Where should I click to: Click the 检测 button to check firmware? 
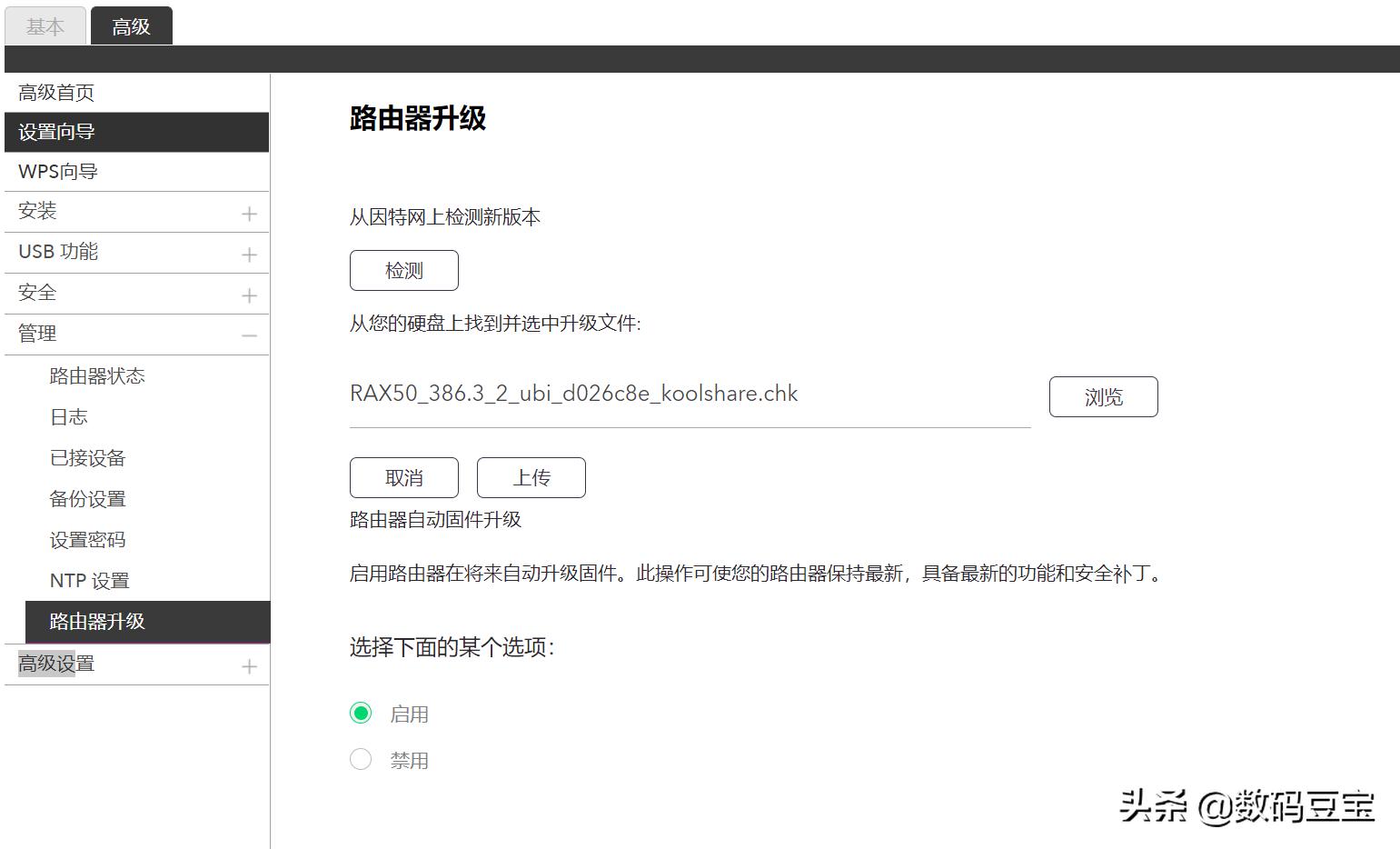[403, 270]
